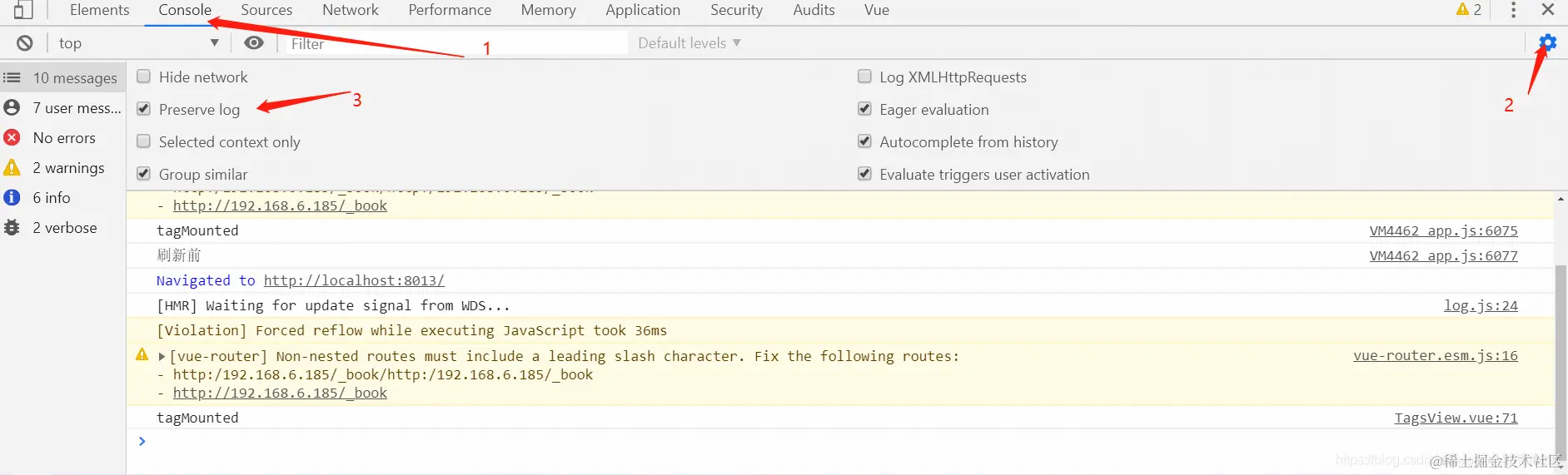Click the Filter input field
This screenshot has height=475, width=1568.
coord(456,43)
